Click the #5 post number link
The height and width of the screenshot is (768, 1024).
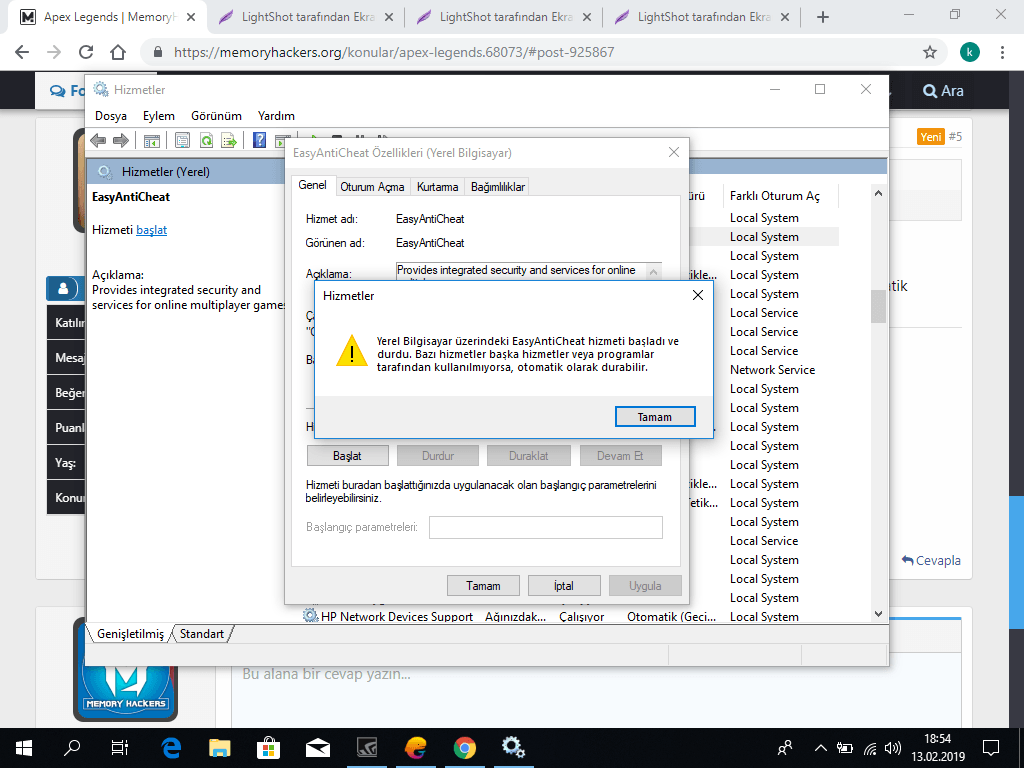coord(955,136)
